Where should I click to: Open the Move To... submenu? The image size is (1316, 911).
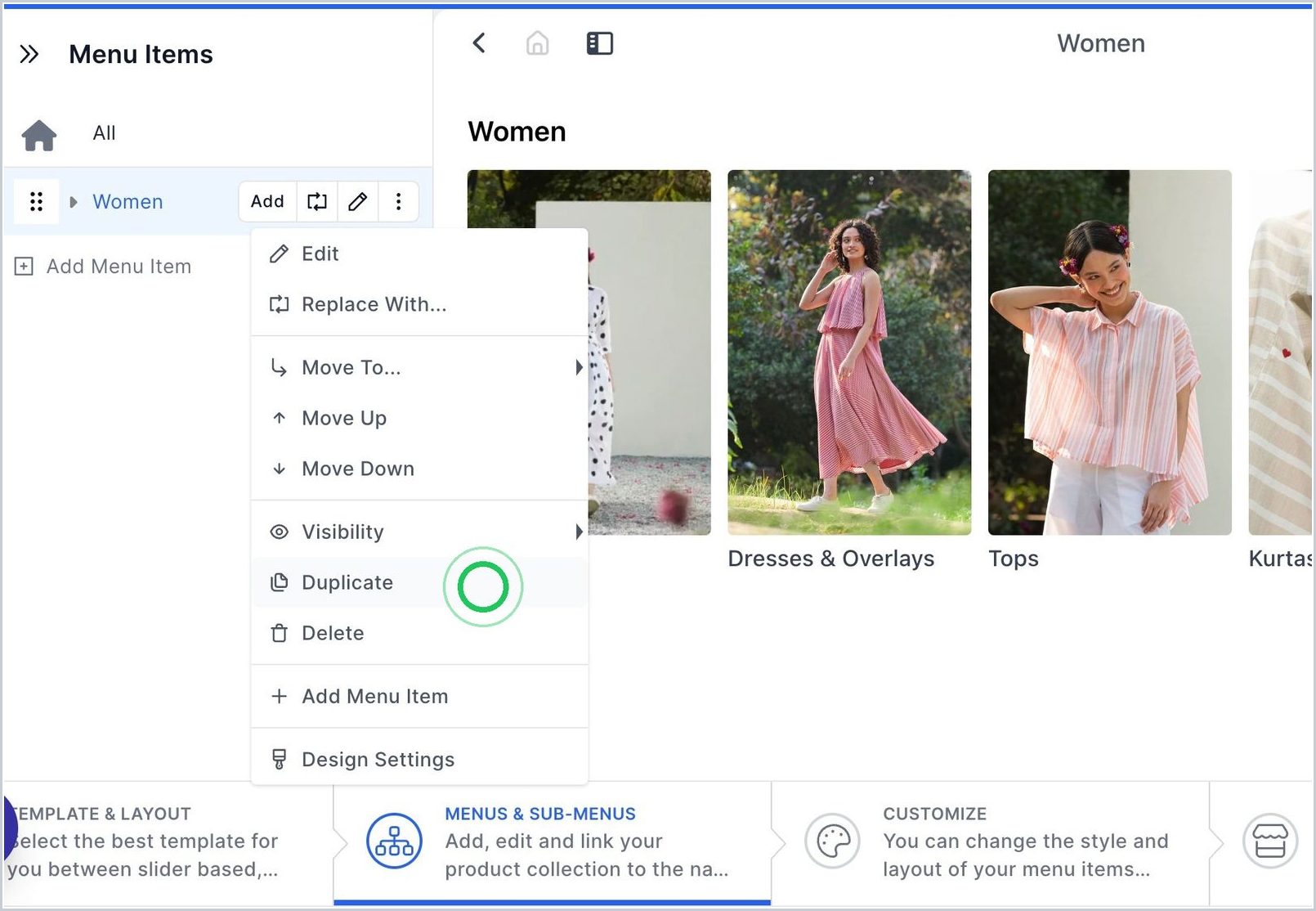pyautogui.click(x=419, y=367)
